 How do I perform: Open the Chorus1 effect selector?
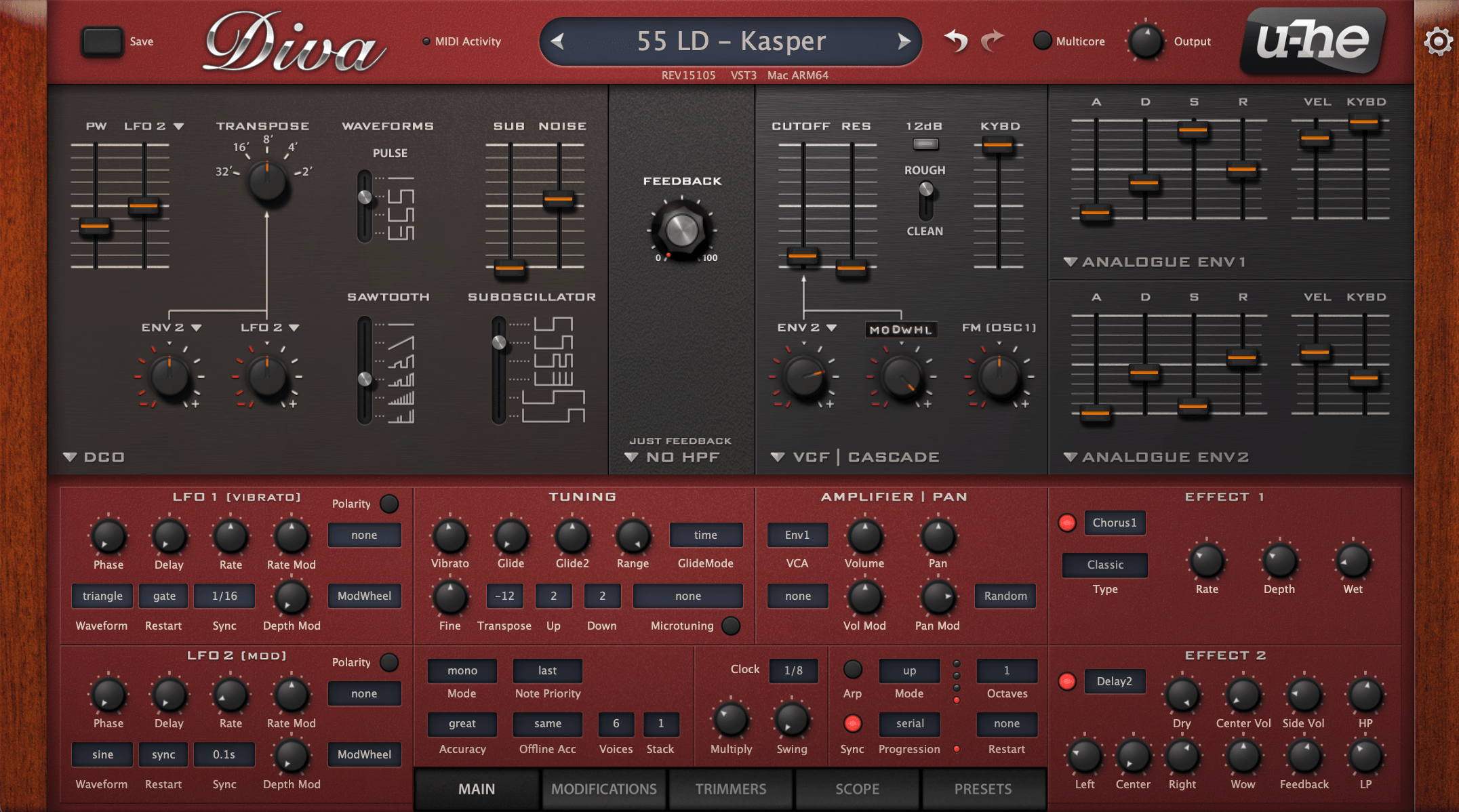pos(1115,523)
